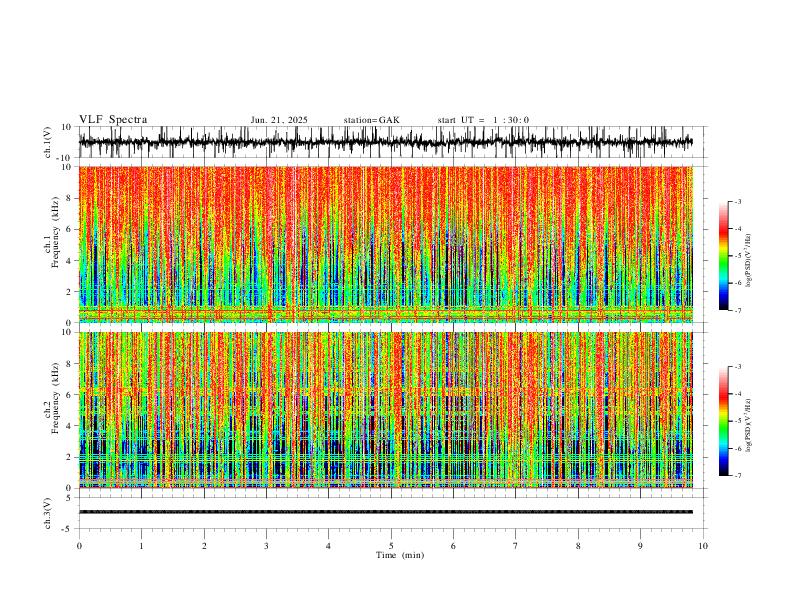Click the '-7' label on ch.2 color bar
Viewport: 792px width, 612px height.
pos(737,476)
